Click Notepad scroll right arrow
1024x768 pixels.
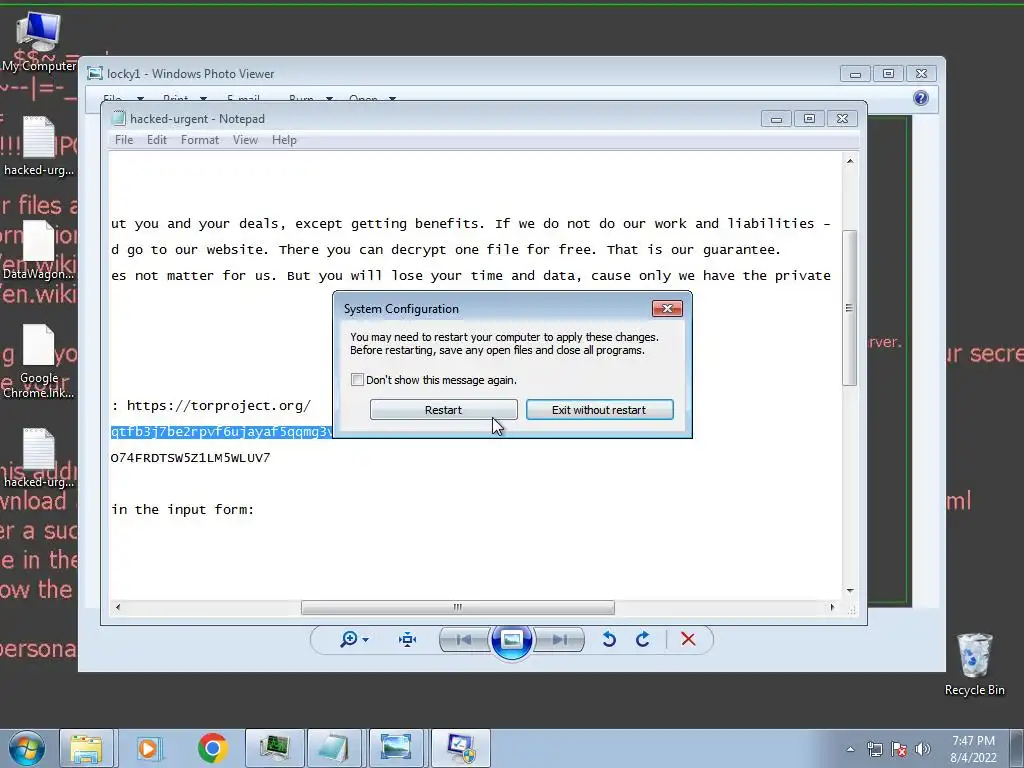click(x=832, y=607)
